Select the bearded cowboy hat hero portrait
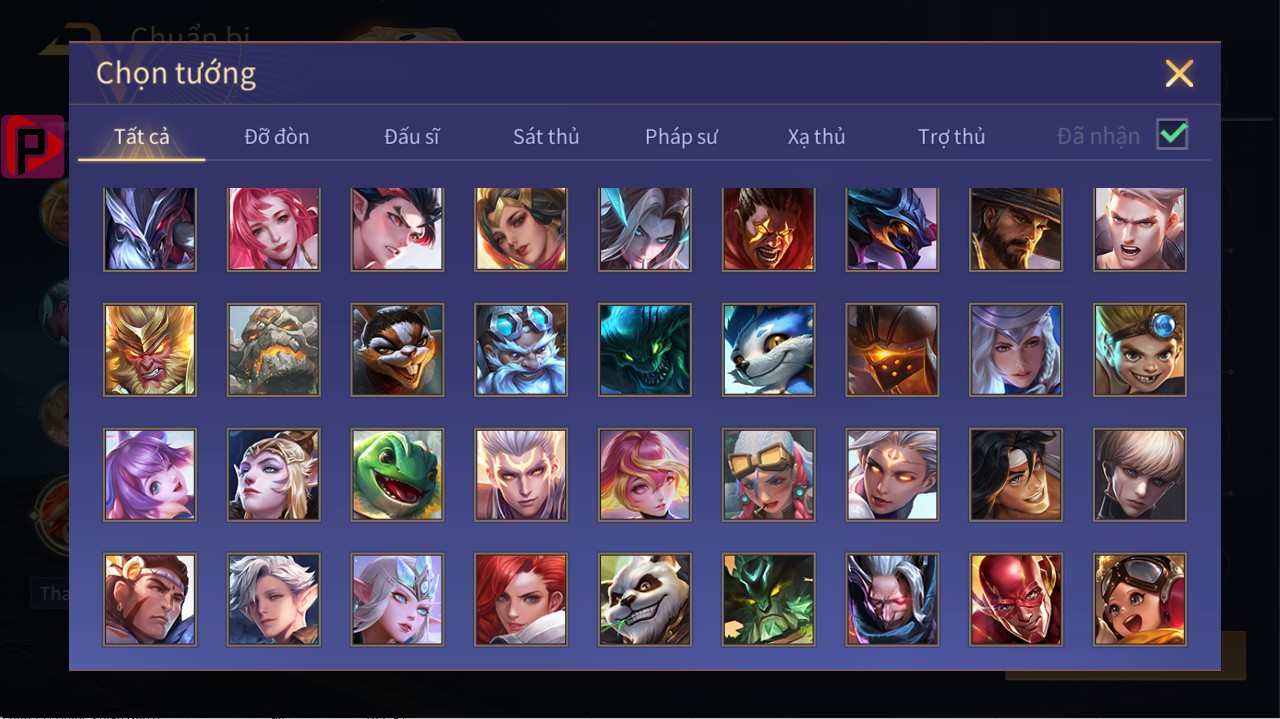 1016,229
